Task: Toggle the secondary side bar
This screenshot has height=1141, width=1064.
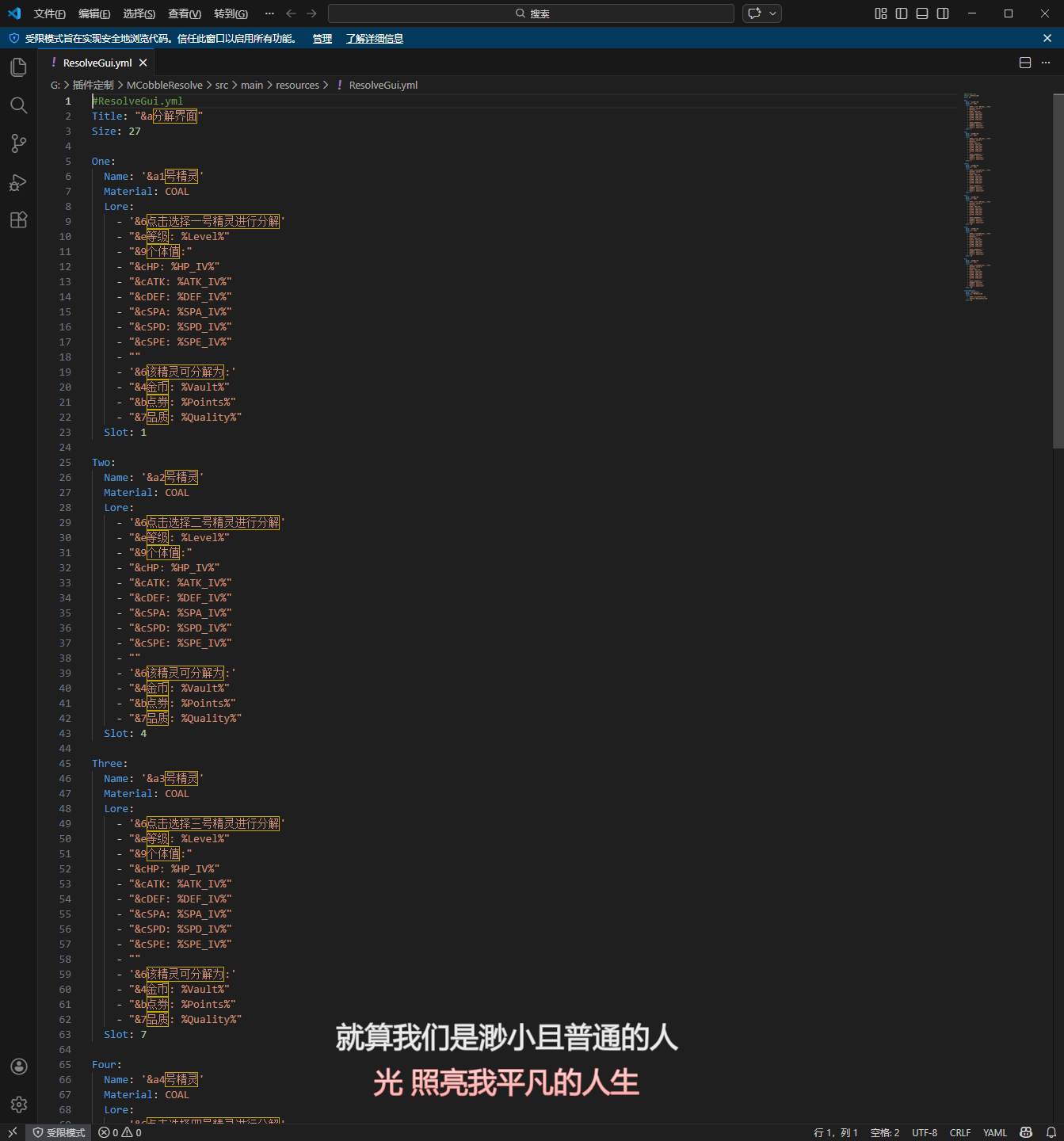Action: [x=943, y=13]
